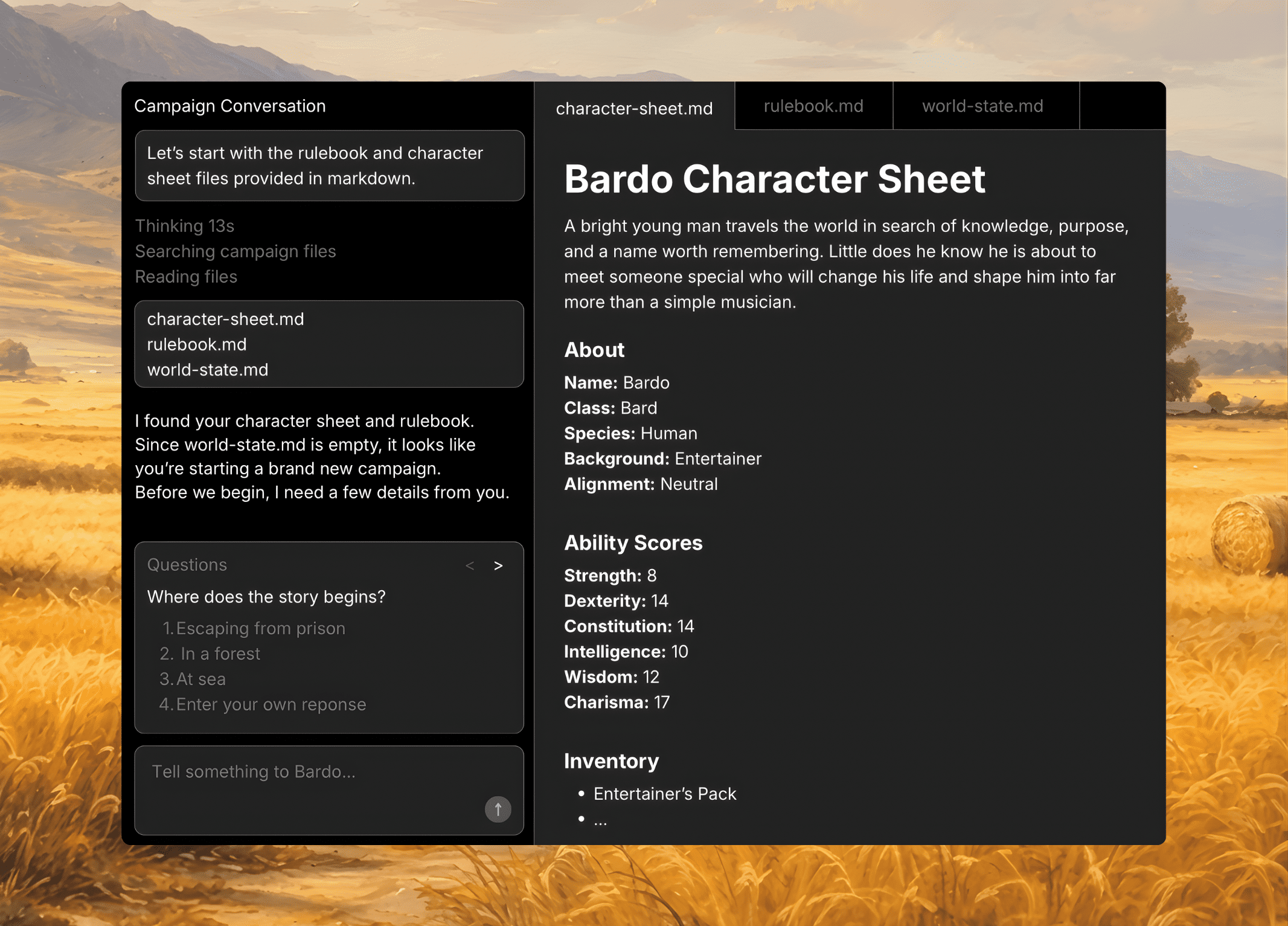Open the world-state.md tab

click(982, 106)
